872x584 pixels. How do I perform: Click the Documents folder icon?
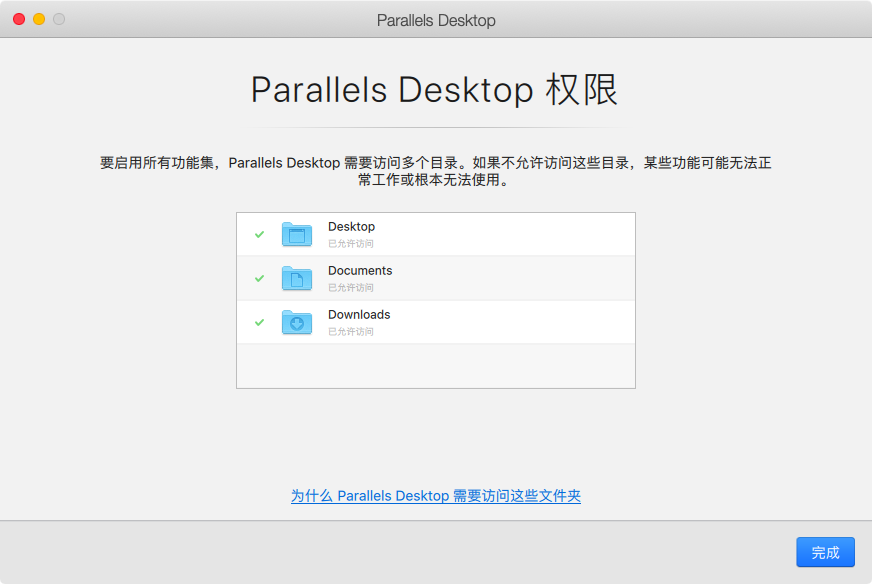tap(297, 278)
